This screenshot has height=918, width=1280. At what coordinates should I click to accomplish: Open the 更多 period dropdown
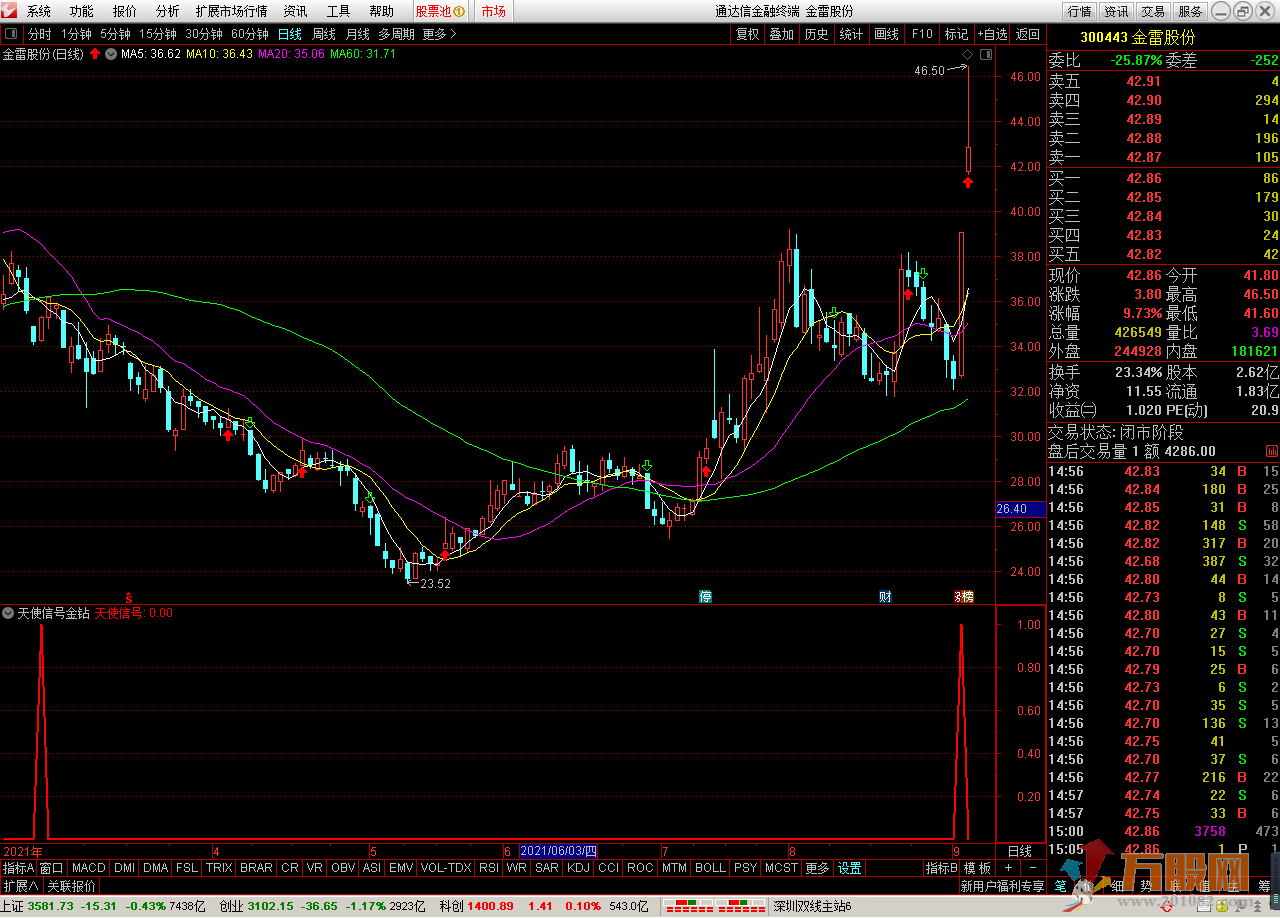(440, 34)
